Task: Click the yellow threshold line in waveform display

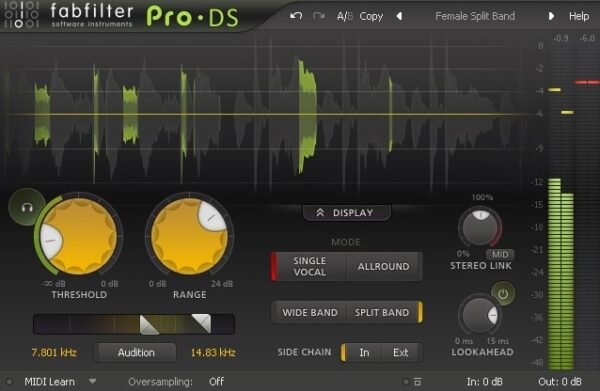Action: pyautogui.click(x=268, y=114)
